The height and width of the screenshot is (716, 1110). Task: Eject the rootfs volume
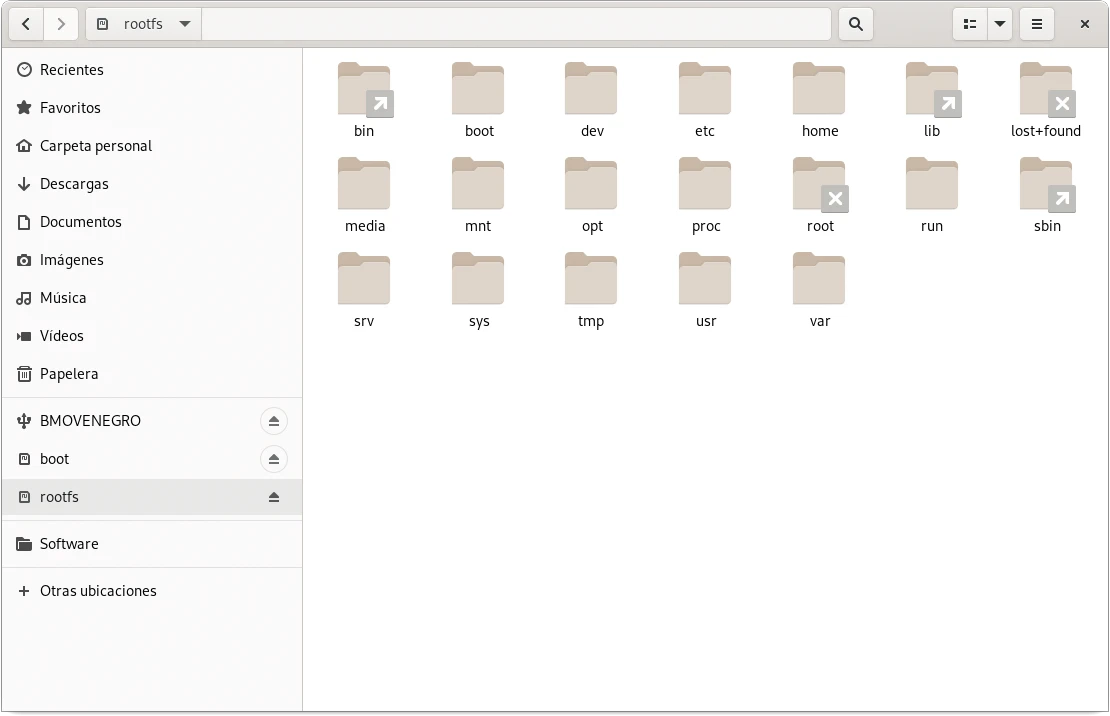(273, 497)
